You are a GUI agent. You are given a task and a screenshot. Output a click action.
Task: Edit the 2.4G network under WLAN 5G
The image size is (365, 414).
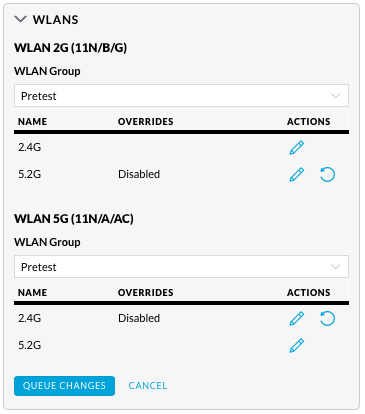(x=296, y=318)
